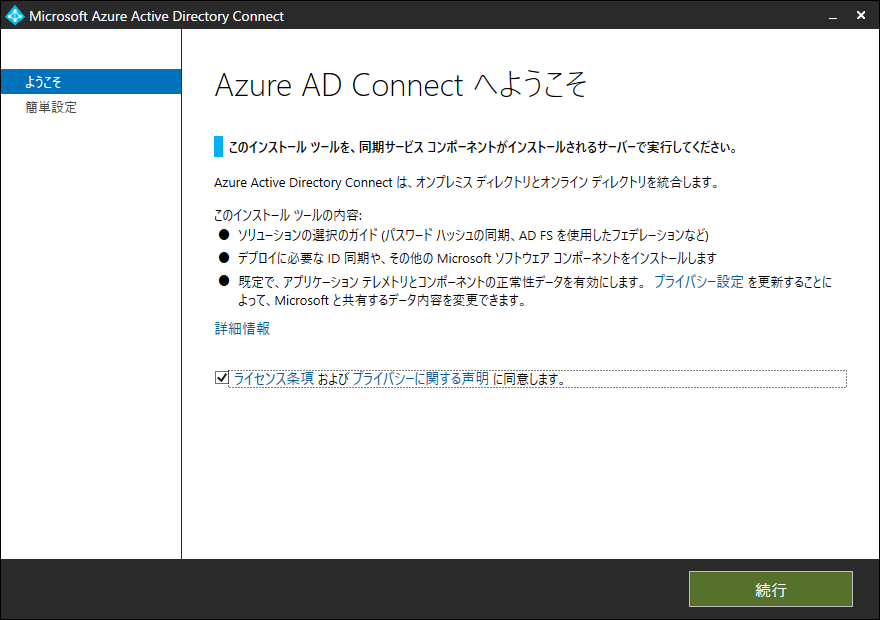Close the Azure AD Connect window
Image resolution: width=880 pixels, height=620 pixels.
[861, 16]
